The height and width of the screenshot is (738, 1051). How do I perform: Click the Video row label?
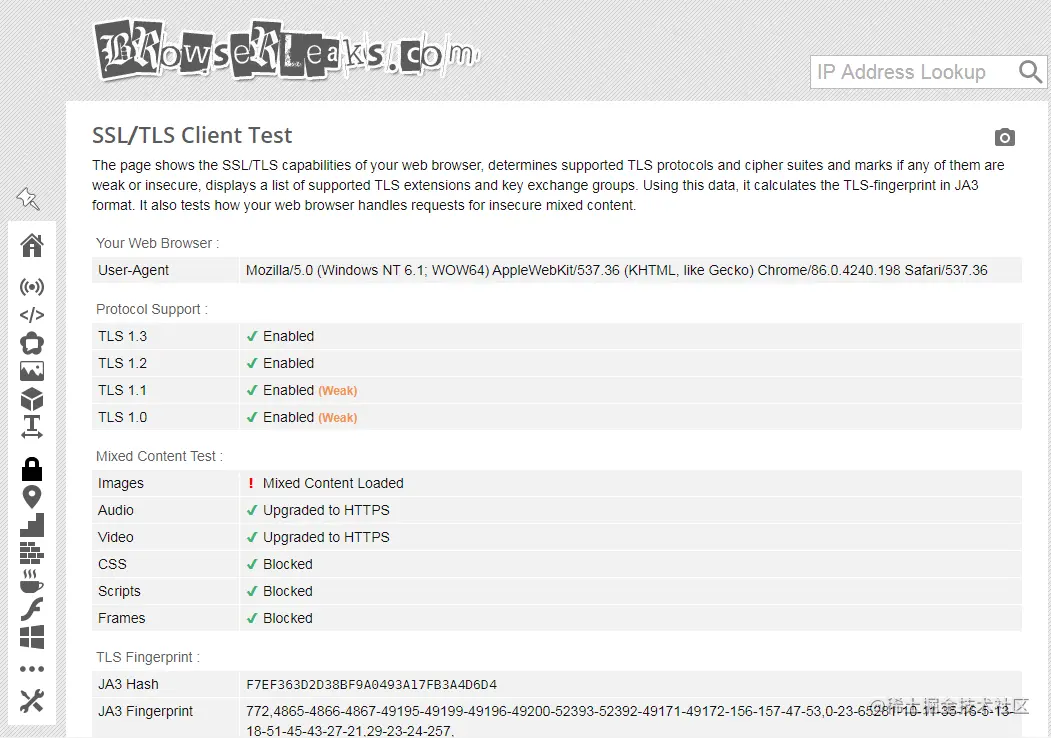click(x=116, y=537)
